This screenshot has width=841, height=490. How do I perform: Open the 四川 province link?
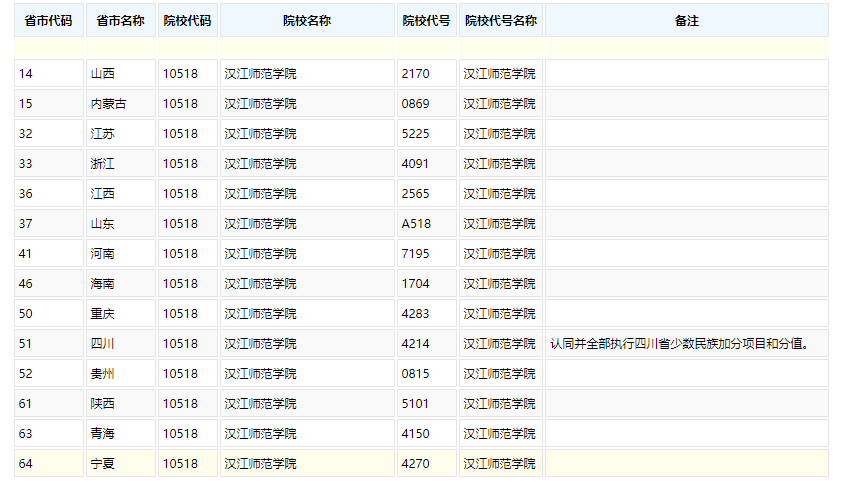point(103,344)
